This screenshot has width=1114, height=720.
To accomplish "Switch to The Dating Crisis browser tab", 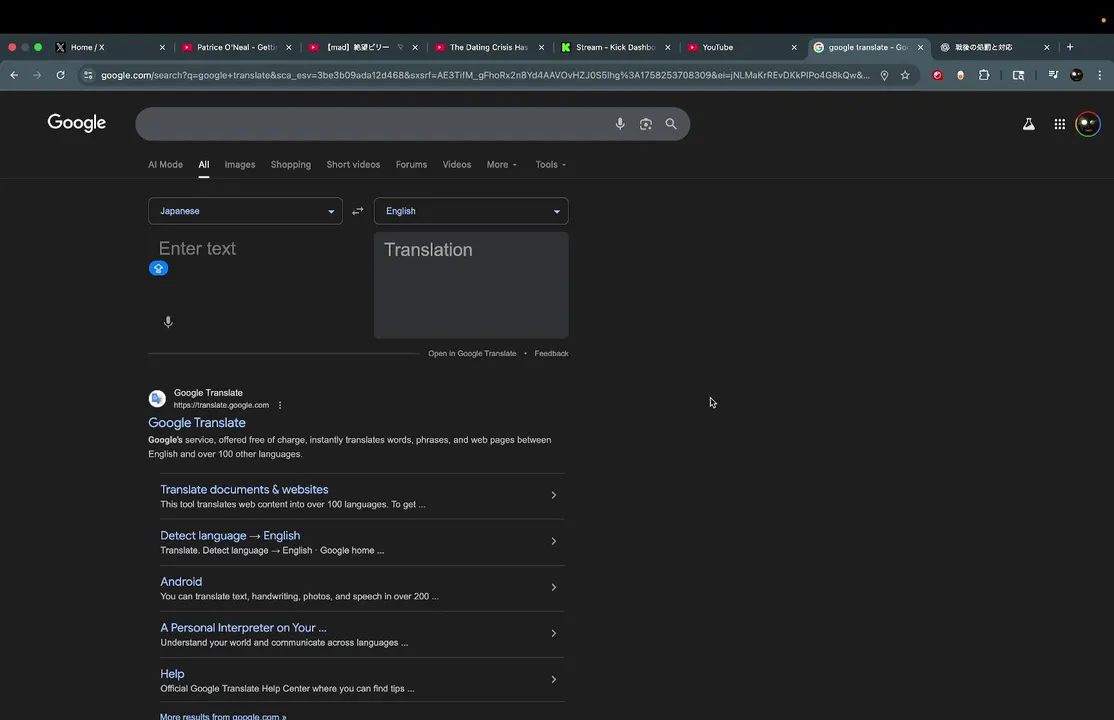I will tap(489, 47).
